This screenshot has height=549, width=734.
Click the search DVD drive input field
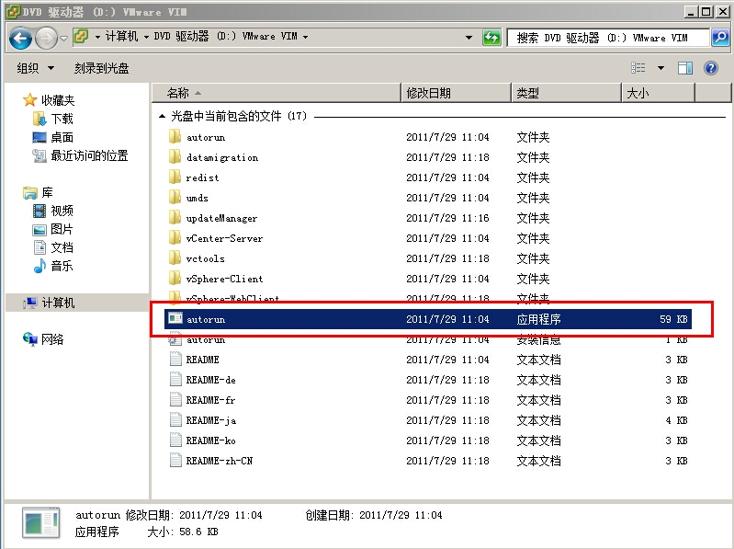click(609, 38)
